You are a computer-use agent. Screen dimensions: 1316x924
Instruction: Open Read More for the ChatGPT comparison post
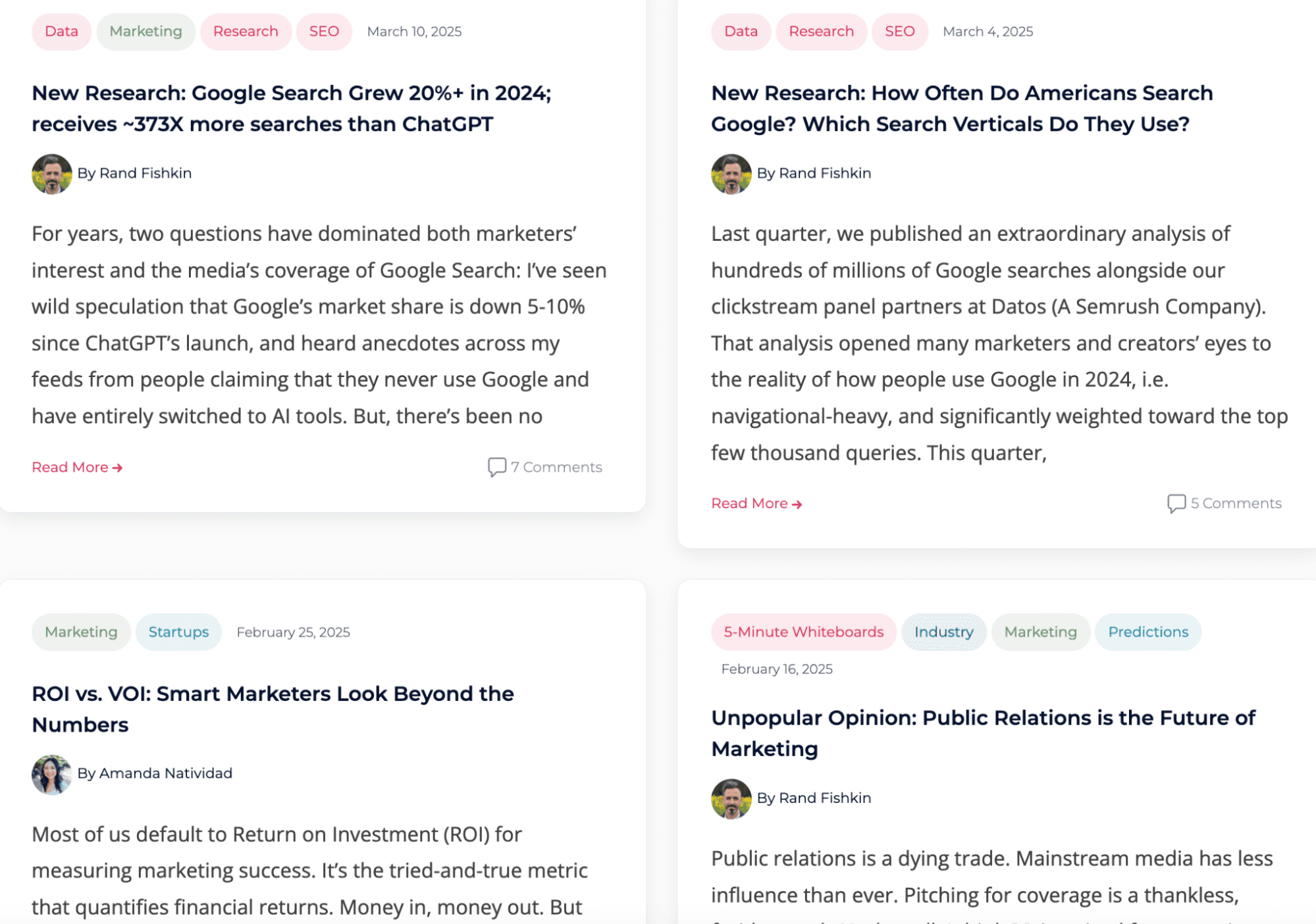(77, 467)
